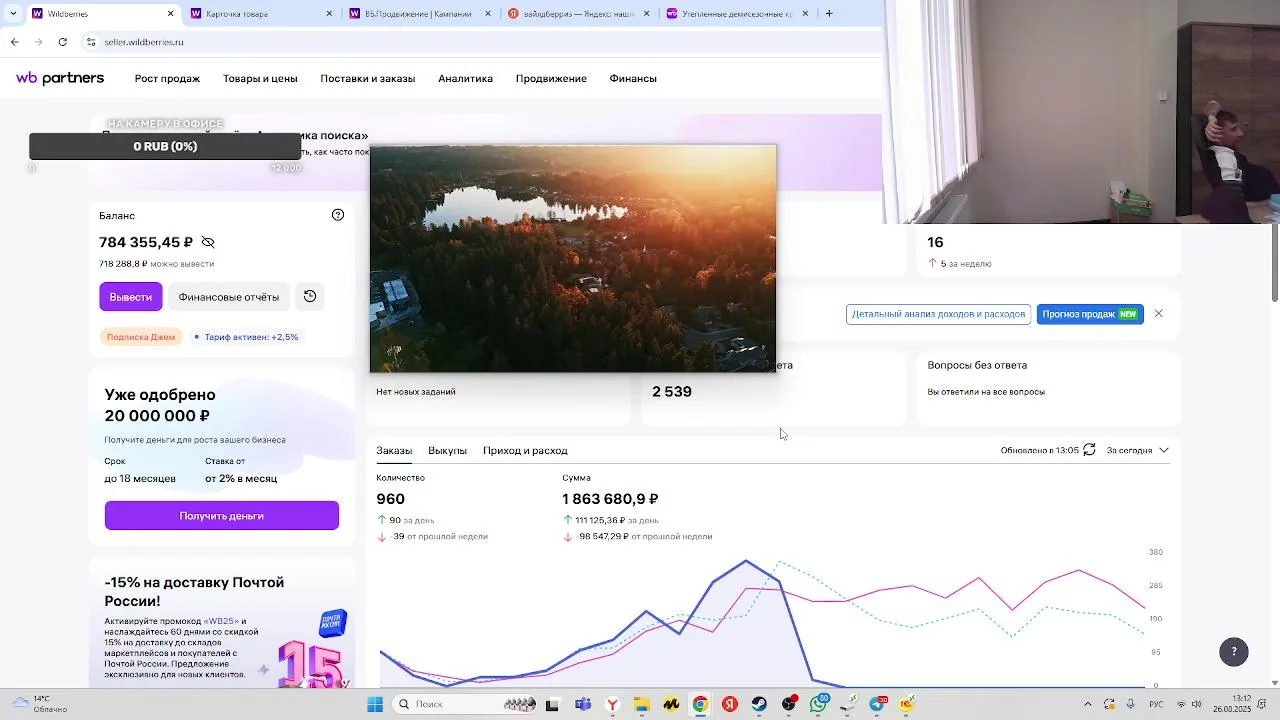The height and width of the screenshot is (720, 1280).
Task: Refresh the orders data with the sync icon
Action: coord(1089,450)
